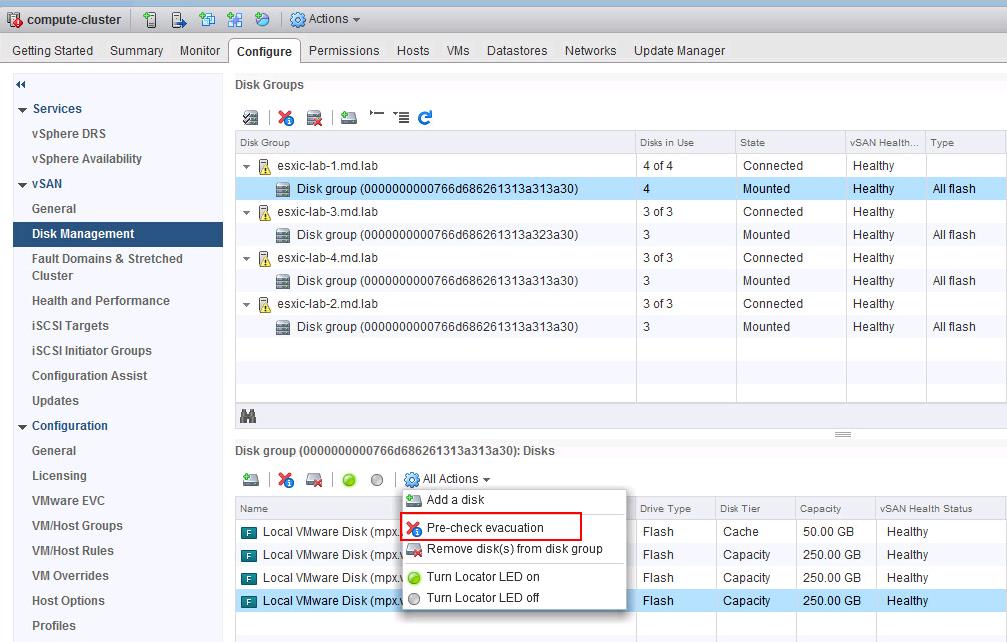Open the Actions dropdown in top toolbar

click(x=325, y=19)
